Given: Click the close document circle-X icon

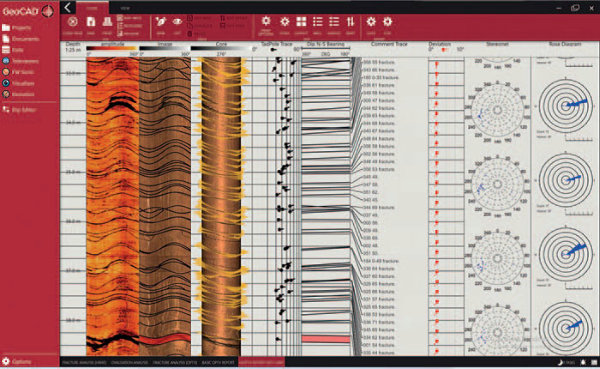Looking at the screenshot, I should pyautogui.click(x=73, y=22).
